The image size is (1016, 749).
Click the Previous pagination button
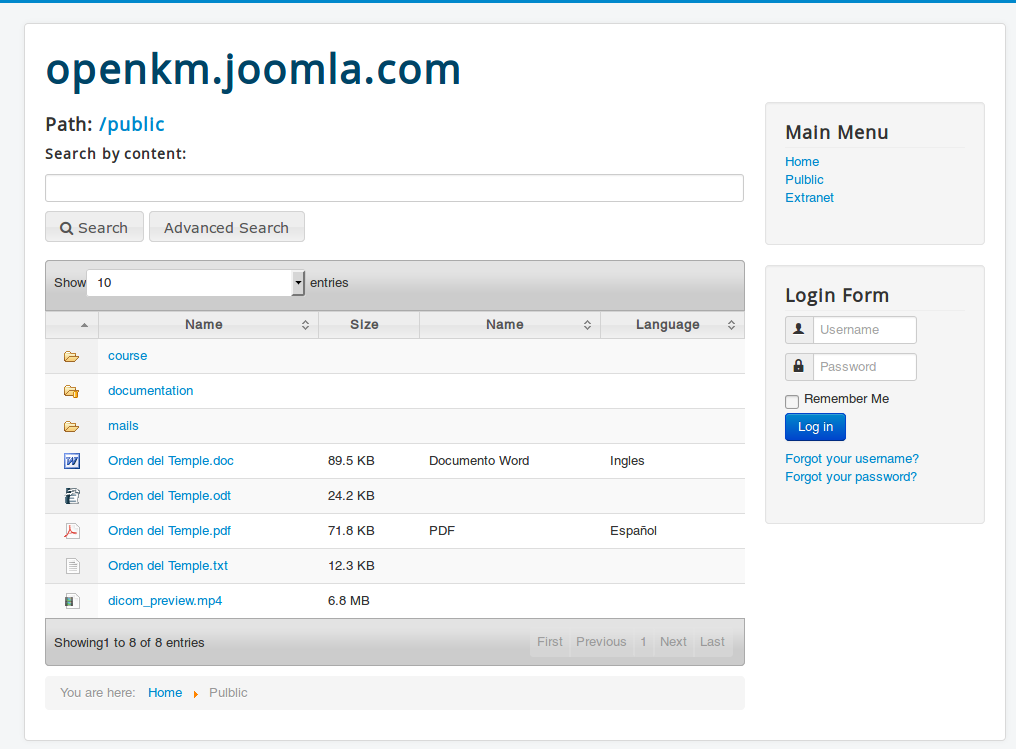[x=601, y=642]
